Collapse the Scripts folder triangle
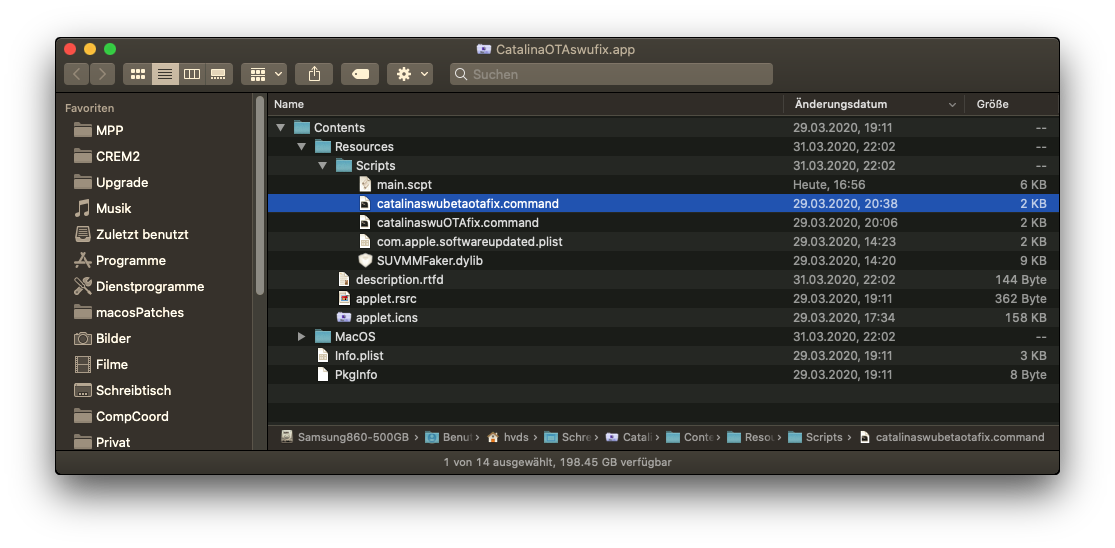Image resolution: width=1115 pixels, height=548 pixels. [322, 166]
